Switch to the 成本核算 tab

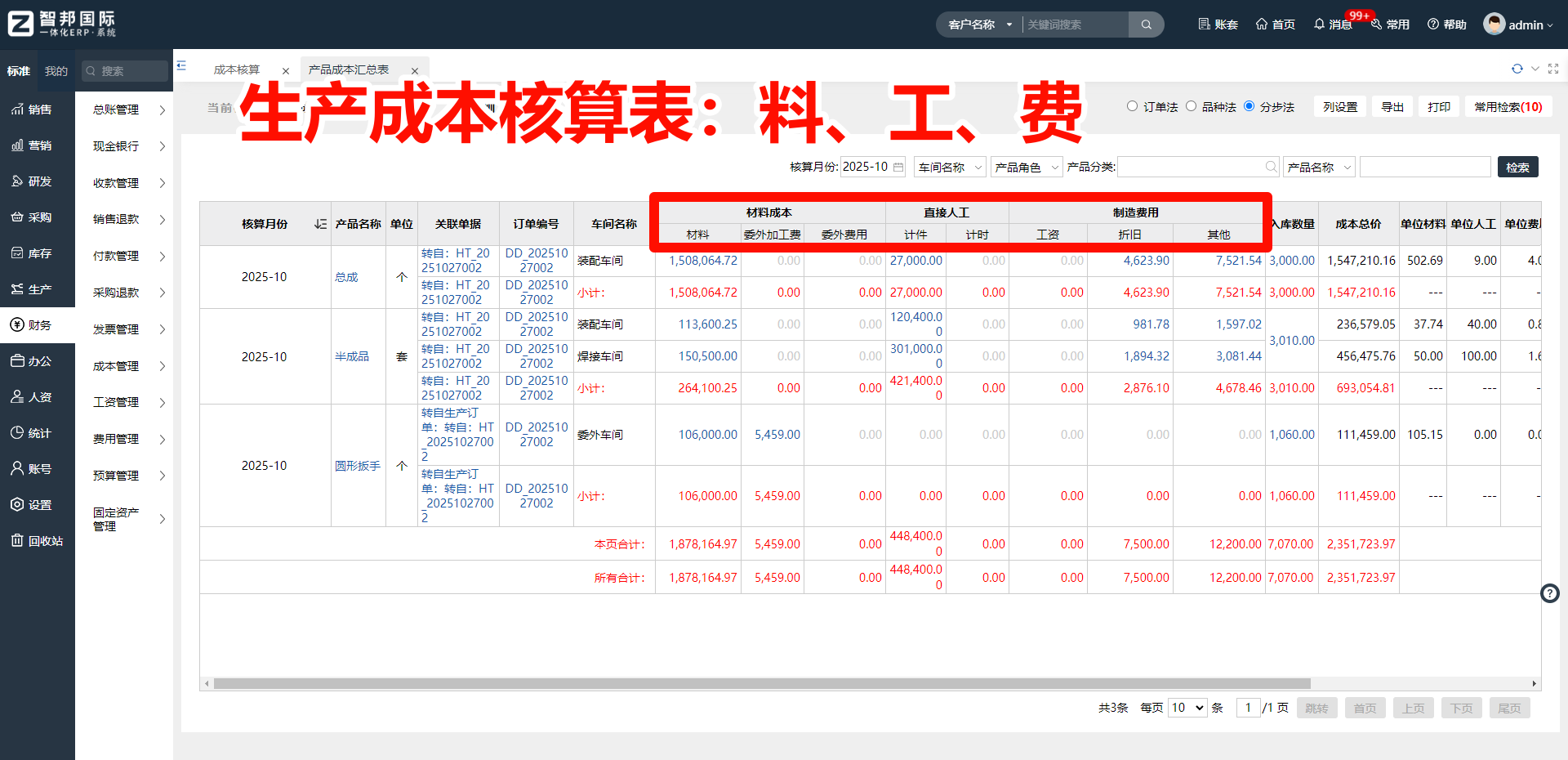(237, 70)
